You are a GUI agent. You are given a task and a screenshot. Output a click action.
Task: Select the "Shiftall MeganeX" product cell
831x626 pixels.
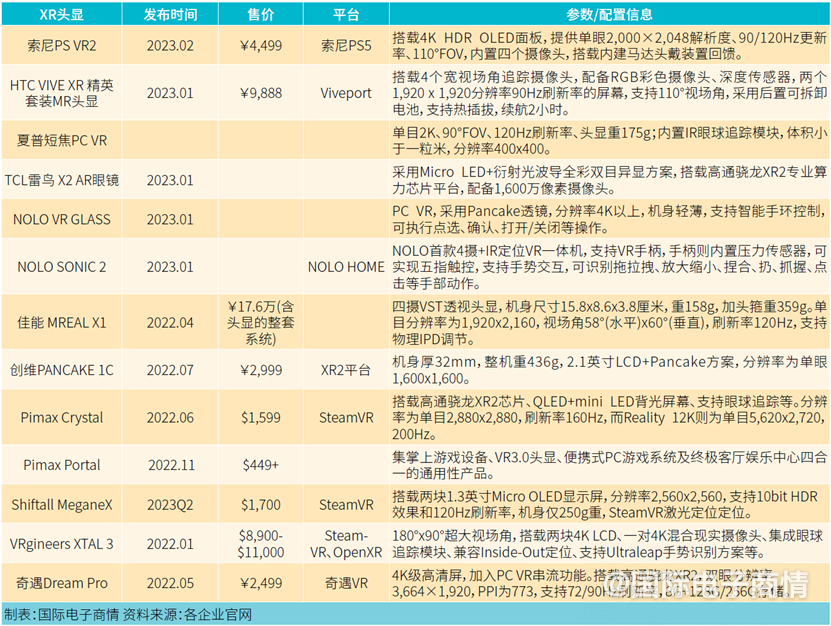[61, 505]
